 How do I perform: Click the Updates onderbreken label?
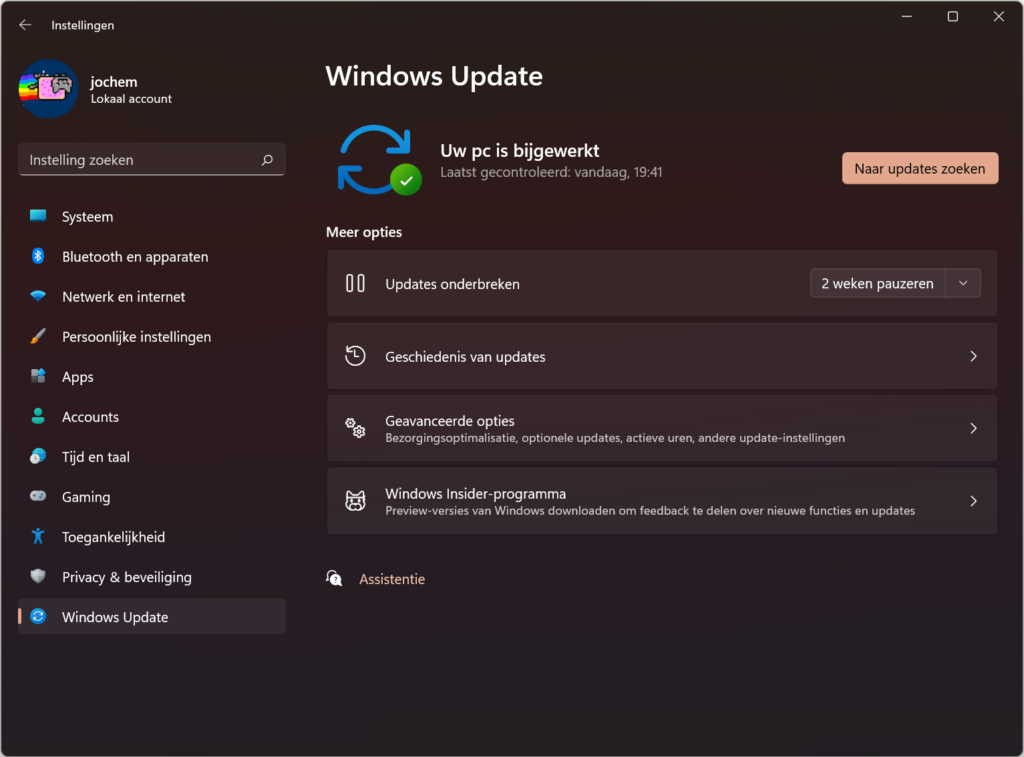453,284
